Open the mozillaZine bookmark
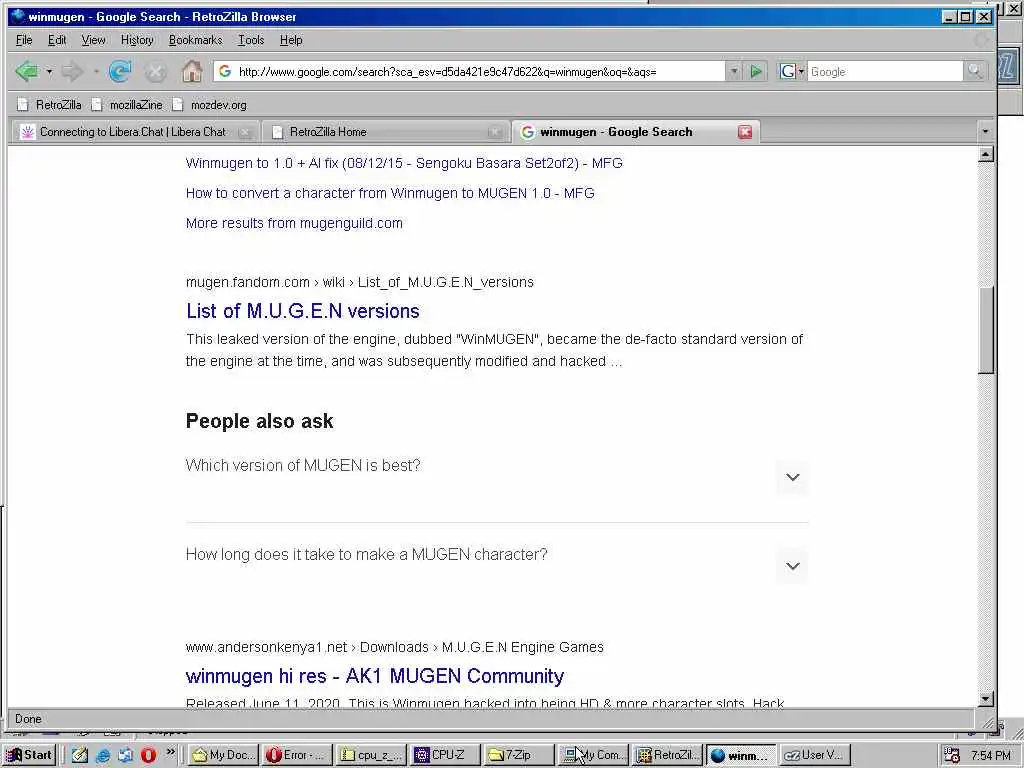This screenshot has height=768, width=1024. point(127,104)
